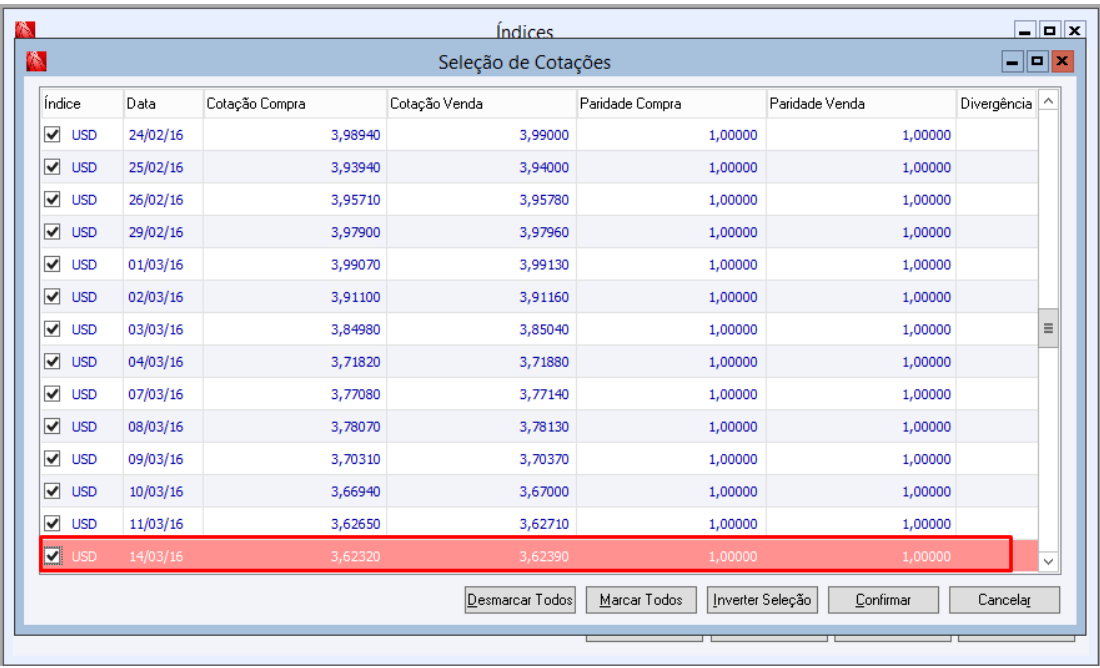Maximize the Seleção de Cotações dialog

(x=1037, y=62)
